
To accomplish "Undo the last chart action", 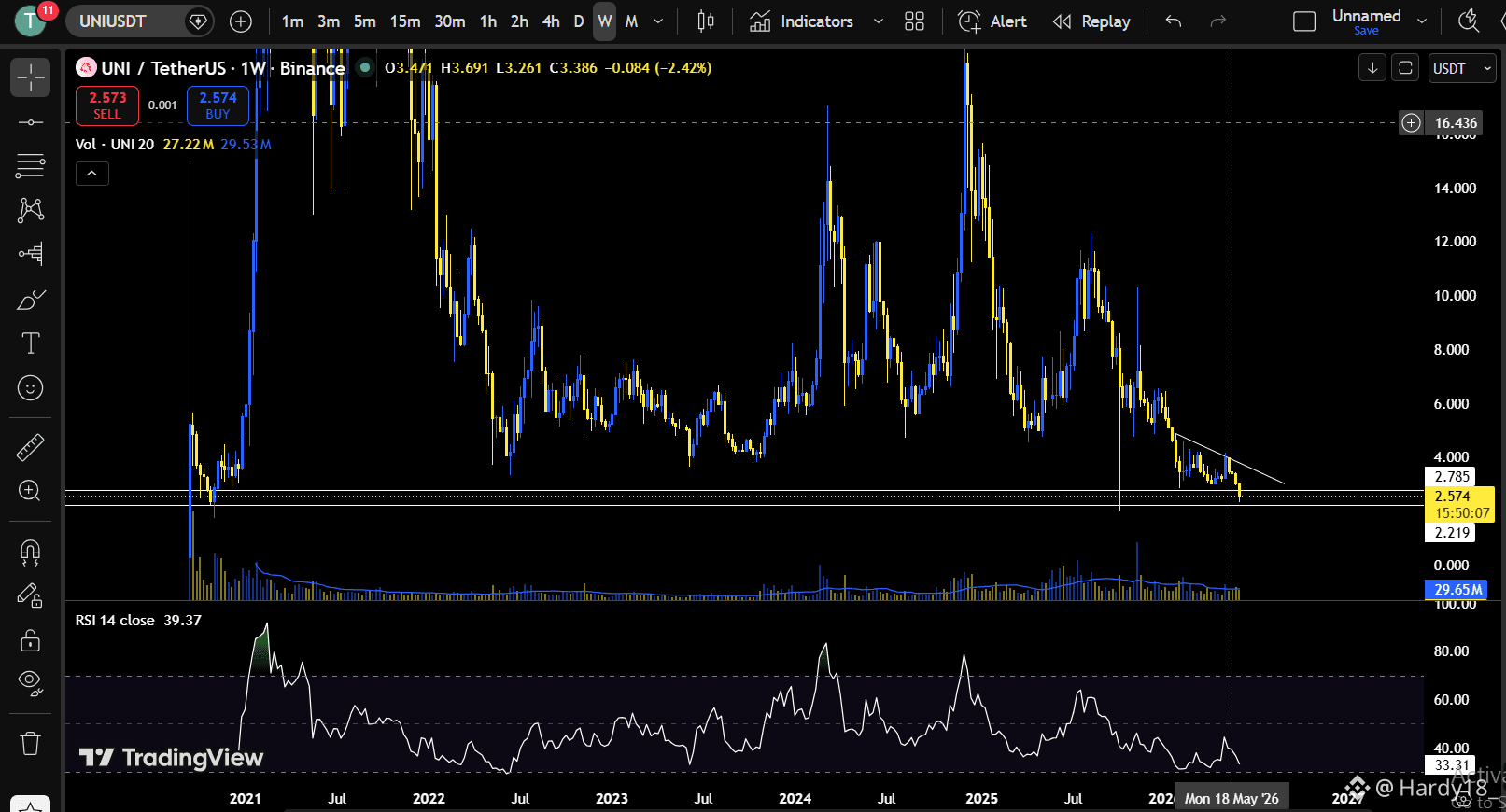I will coord(1174,21).
